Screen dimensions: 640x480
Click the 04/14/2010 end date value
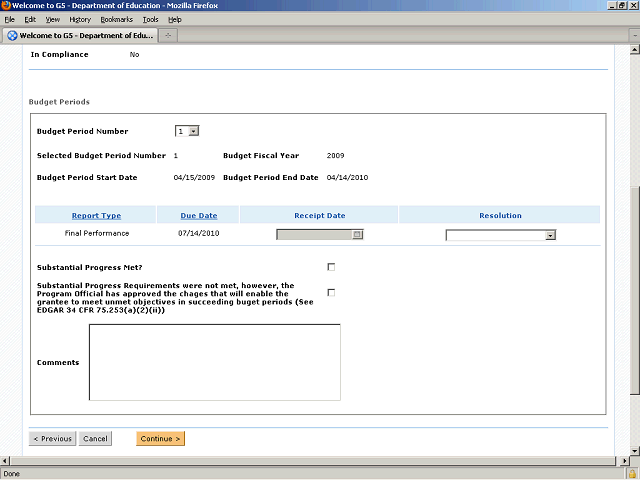click(347, 178)
